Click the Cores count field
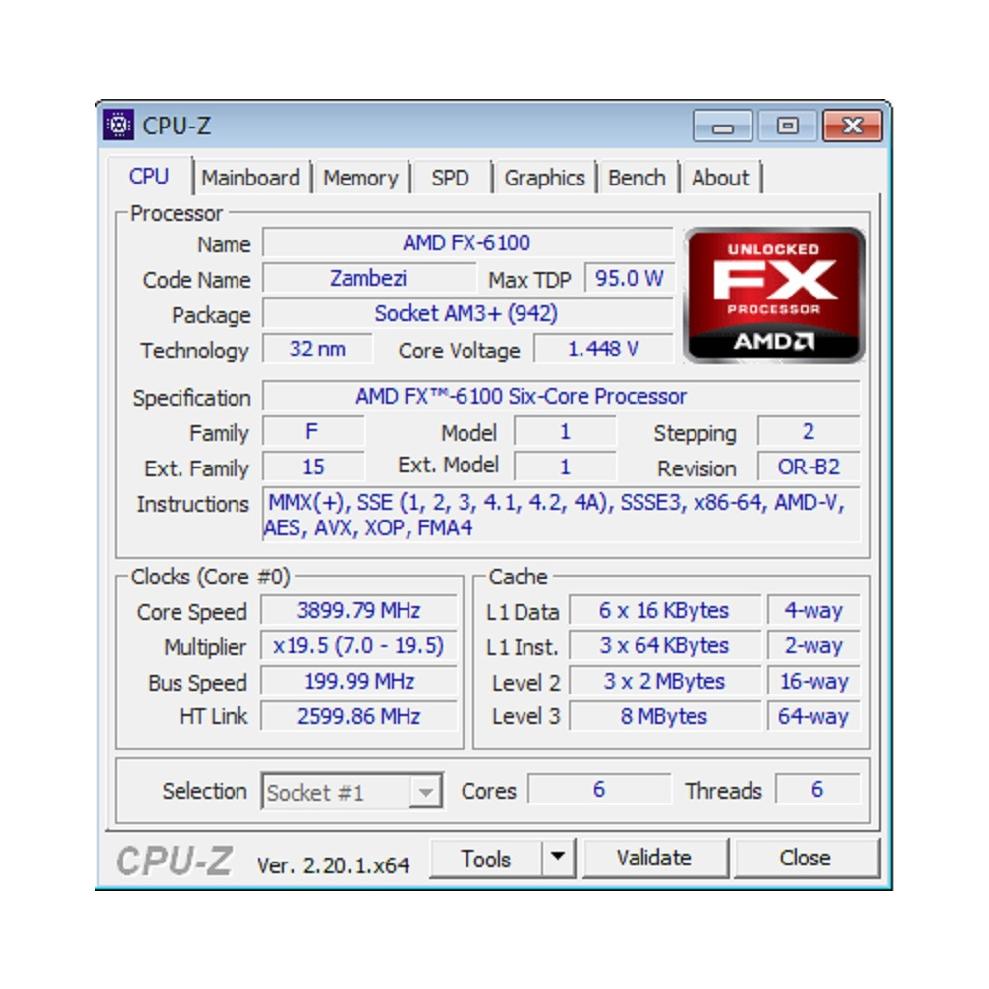 click(x=599, y=790)
